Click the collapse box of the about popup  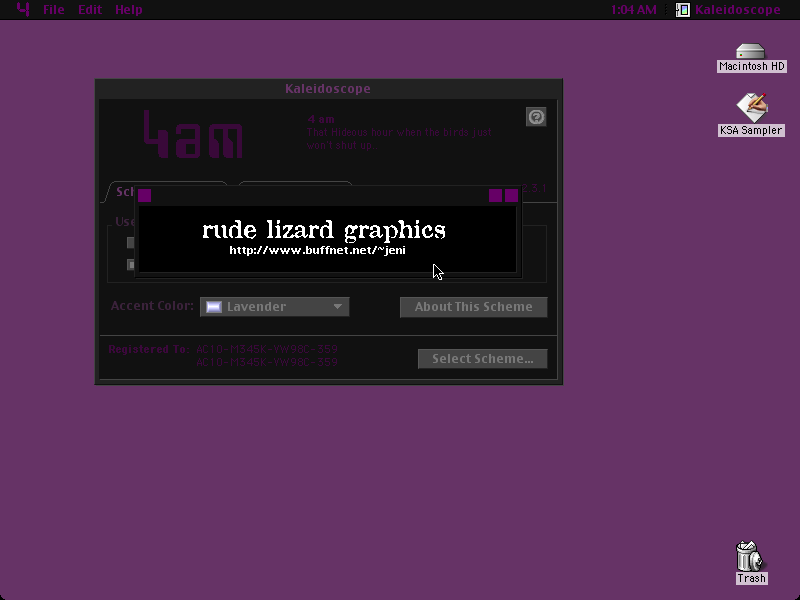click(511, 195)
